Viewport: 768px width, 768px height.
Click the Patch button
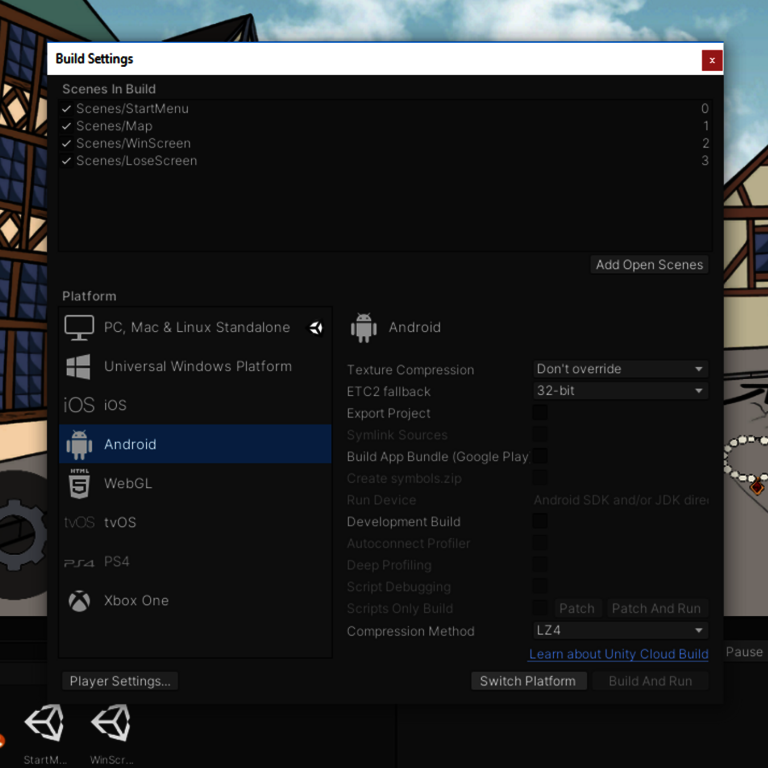click(x=577, y=609)
